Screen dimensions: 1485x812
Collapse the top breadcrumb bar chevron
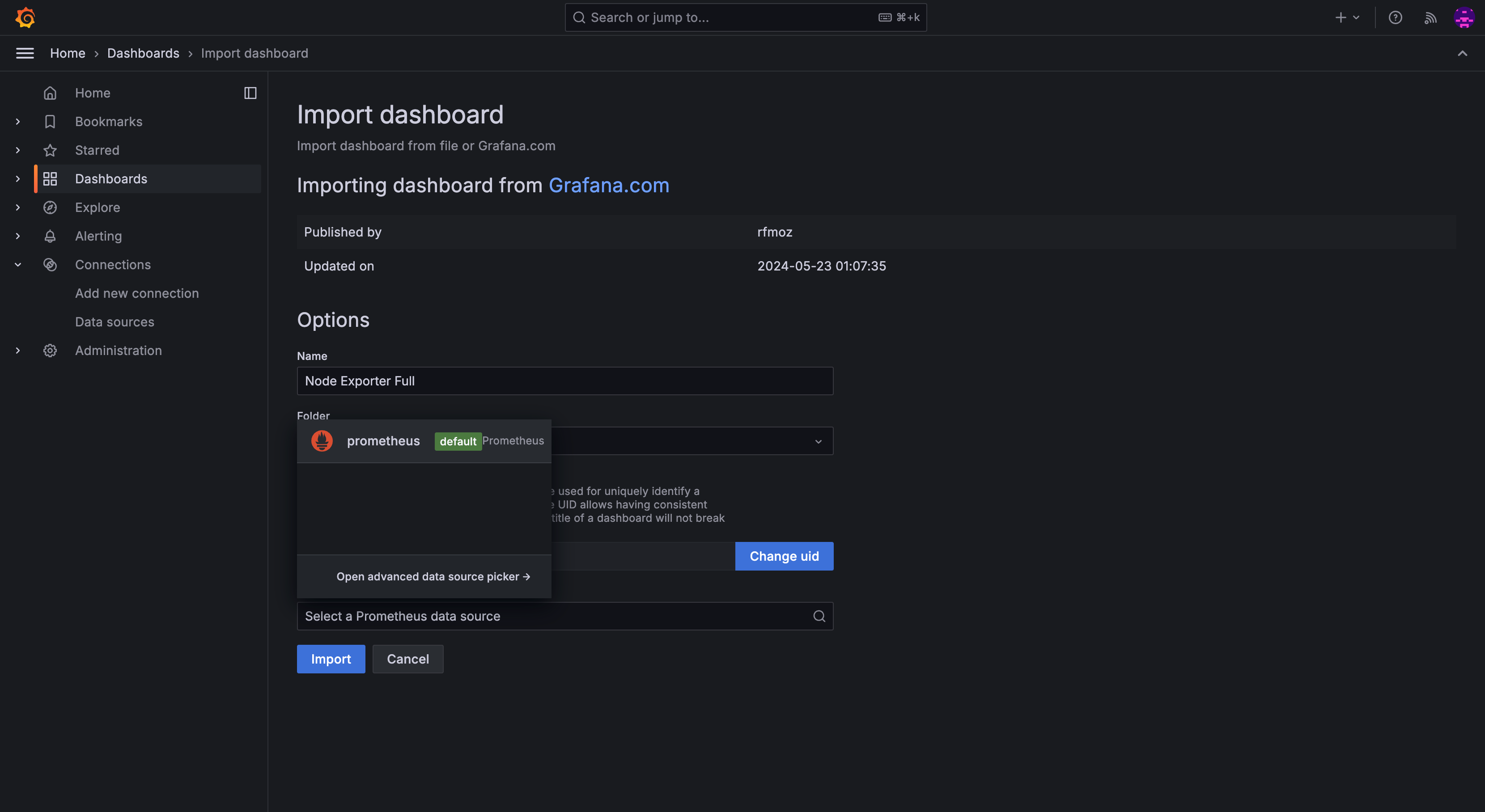pos(1463,53)
